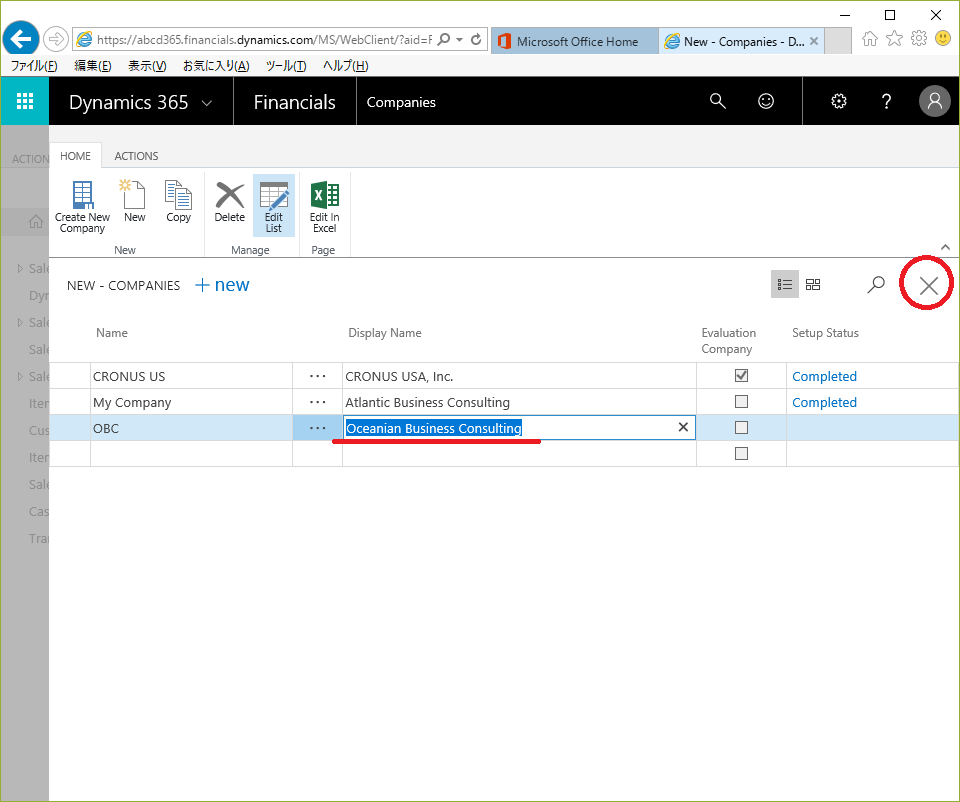Toggle Evaluation Company checkbox for CRONUS US
960x802 pixels.
(x=741, y=376)
